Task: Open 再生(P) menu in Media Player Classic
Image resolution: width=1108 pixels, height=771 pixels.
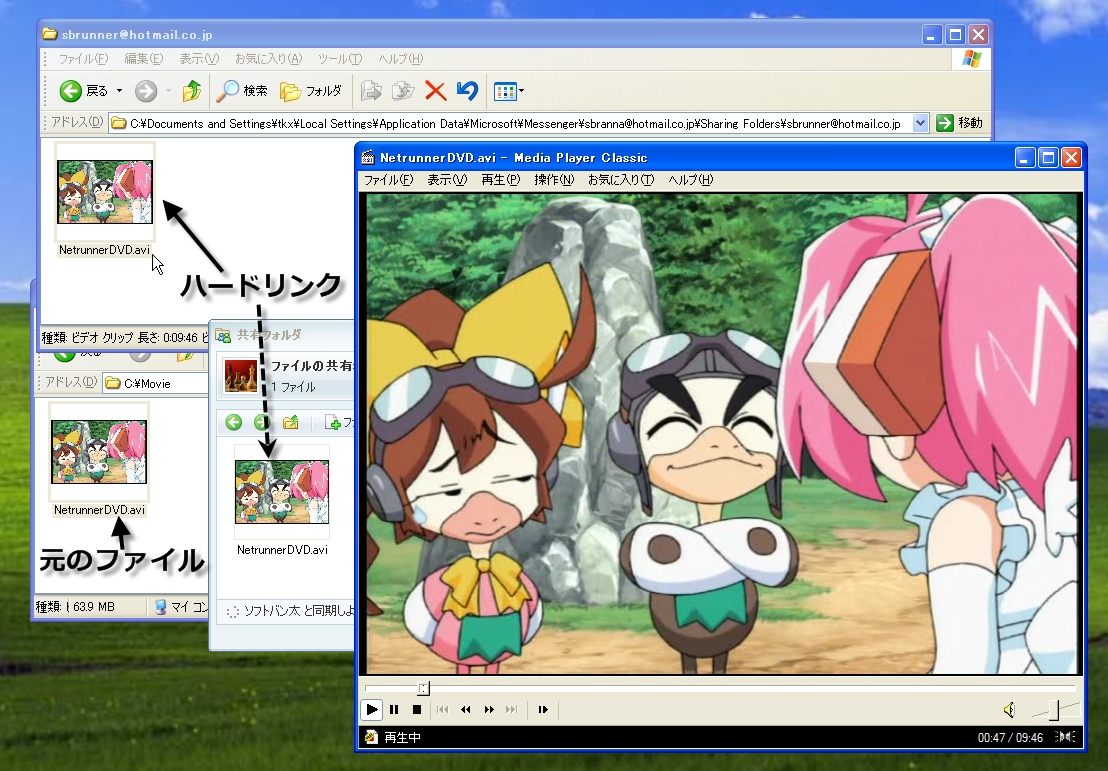Action: pos(500,179)
